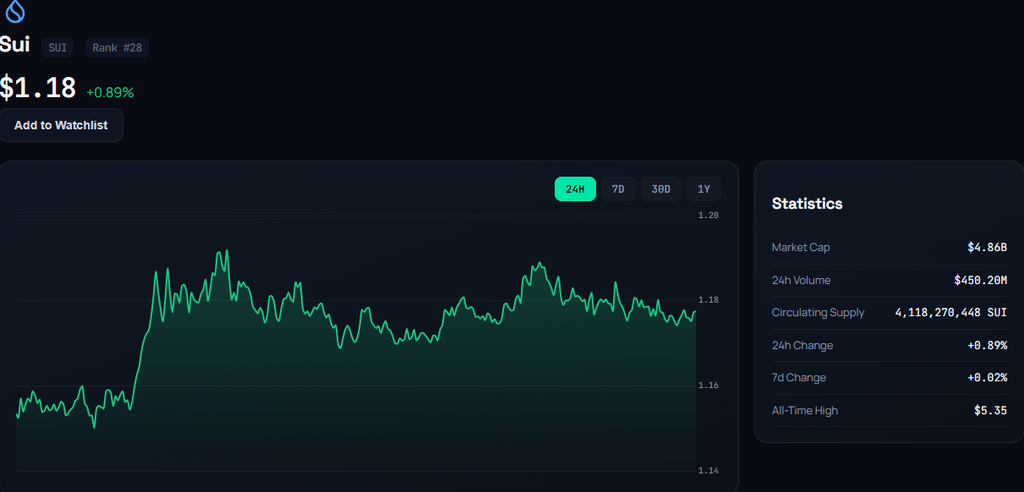Click the 24h Volume label
Screen dimensions: 1024x492
click(801, 280)
